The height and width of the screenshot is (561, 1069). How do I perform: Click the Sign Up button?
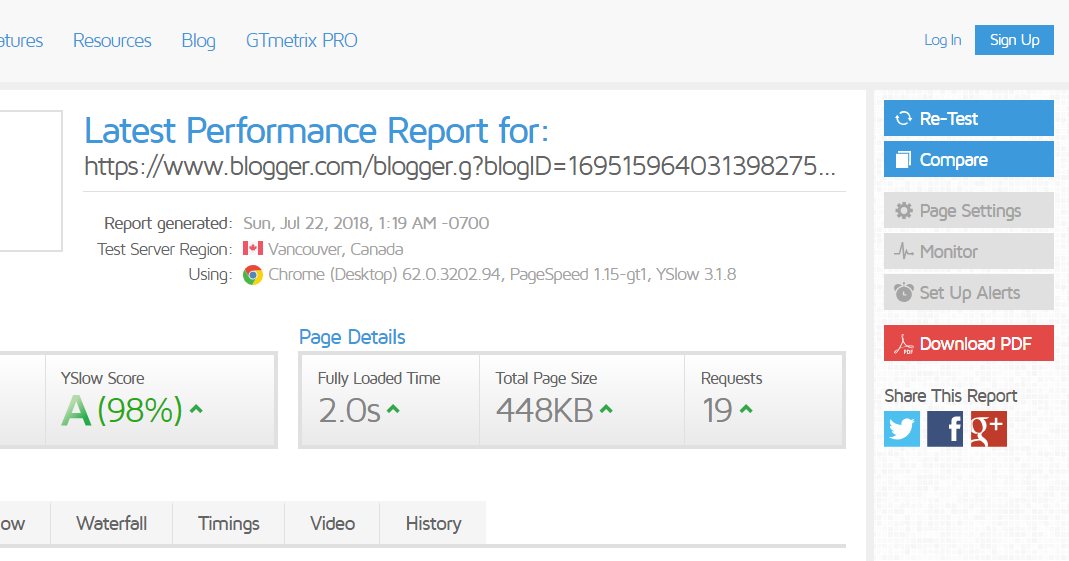[1014, 40]
